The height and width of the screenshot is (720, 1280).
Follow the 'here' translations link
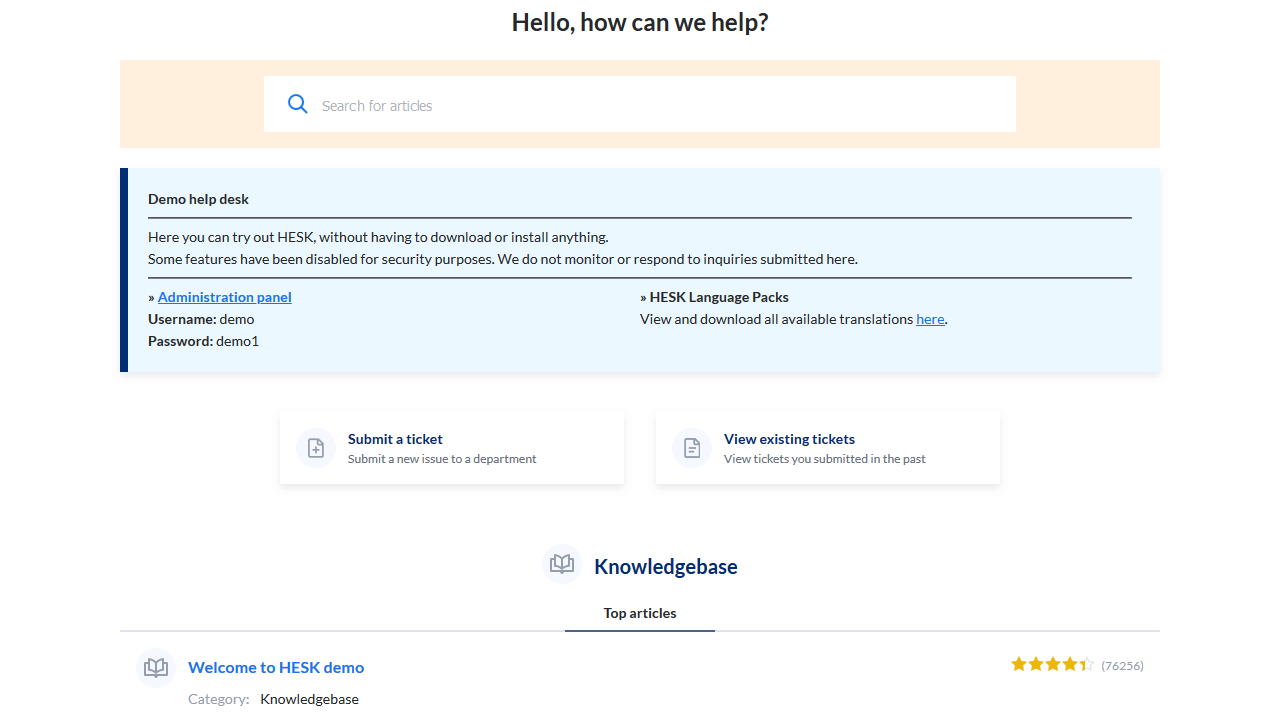click(930, 319)
